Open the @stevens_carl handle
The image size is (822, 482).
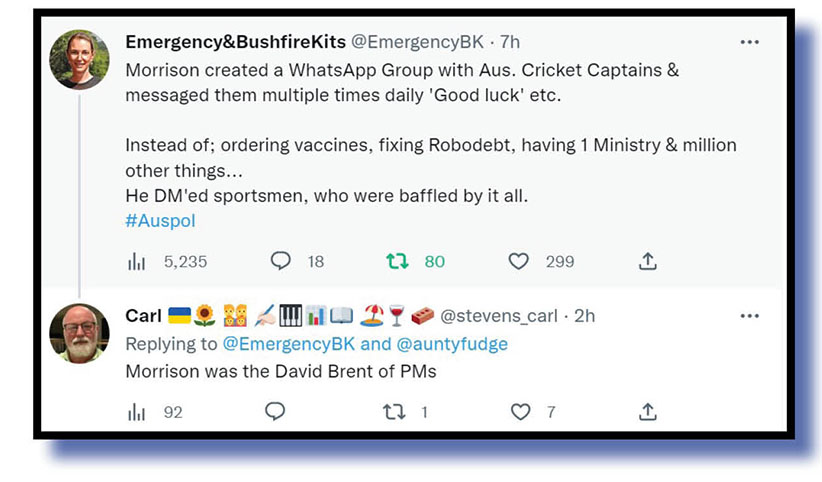(x=499, y=316)
